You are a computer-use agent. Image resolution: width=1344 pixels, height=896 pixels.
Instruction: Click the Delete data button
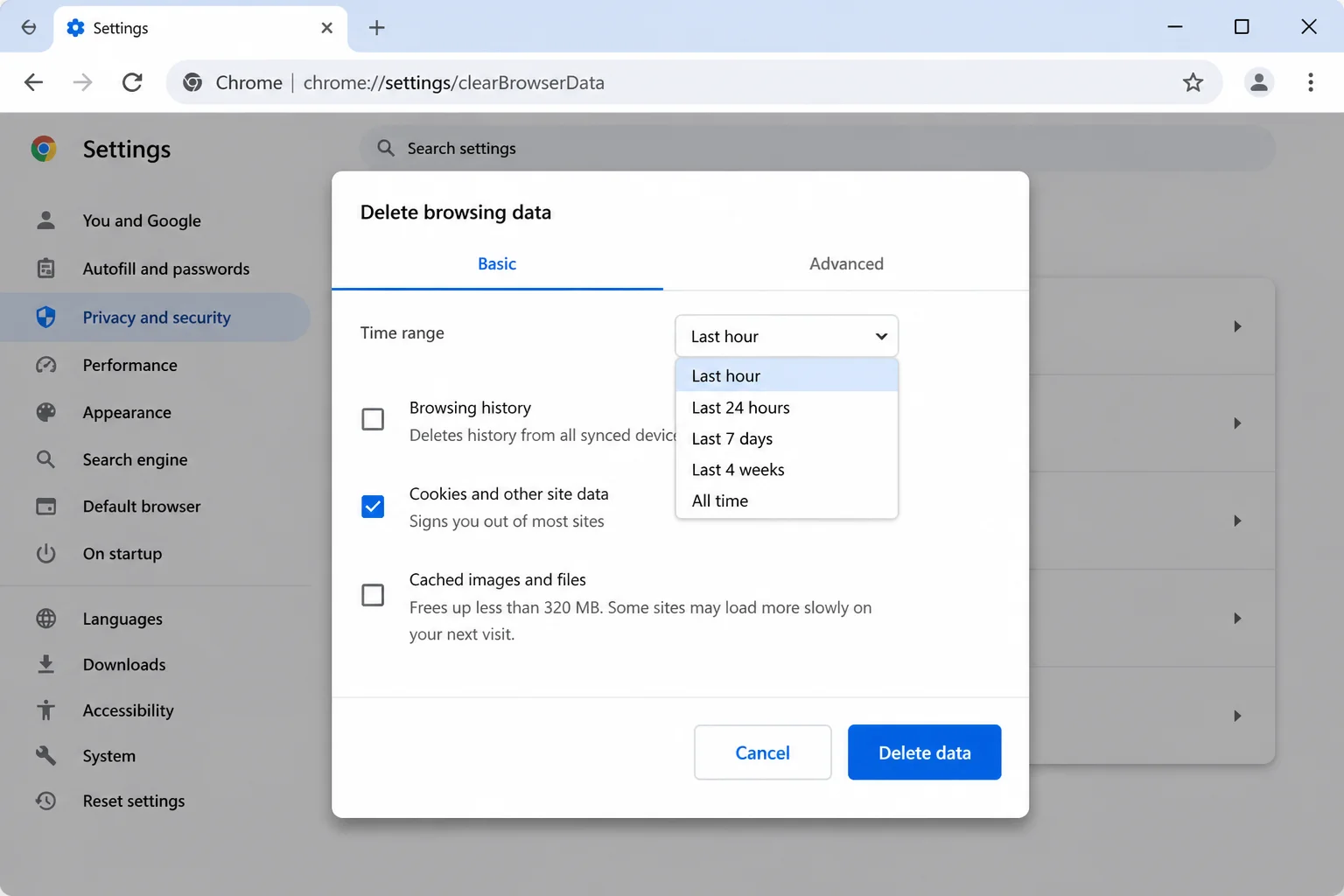pos(924,752)
